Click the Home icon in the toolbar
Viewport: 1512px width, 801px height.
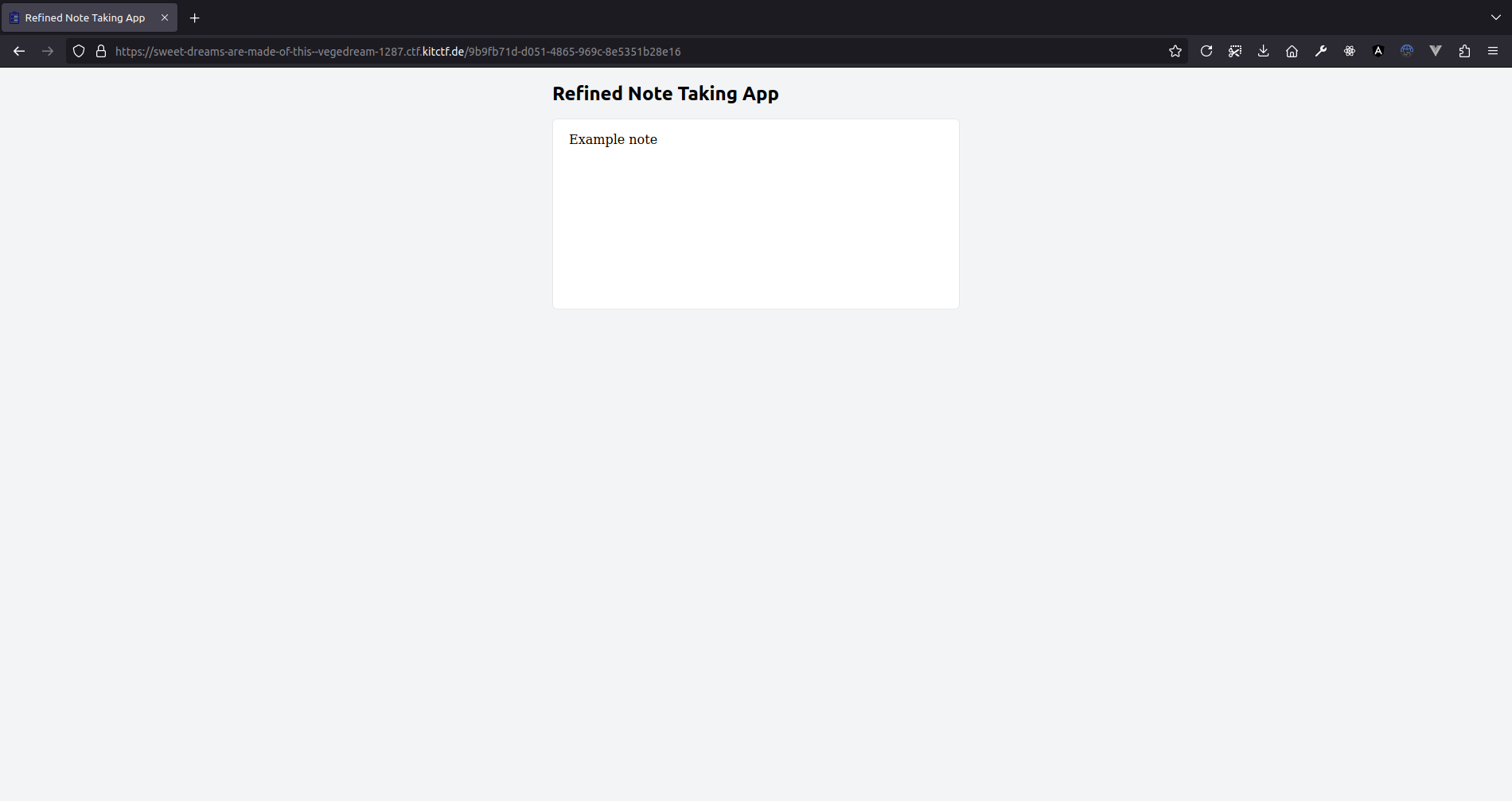click(x=1291, y=50)
